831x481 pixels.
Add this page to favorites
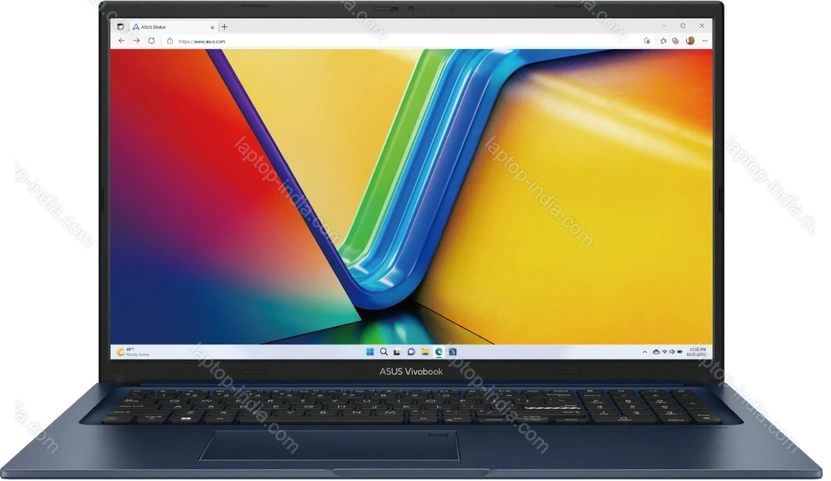click(x=648, y=41)
